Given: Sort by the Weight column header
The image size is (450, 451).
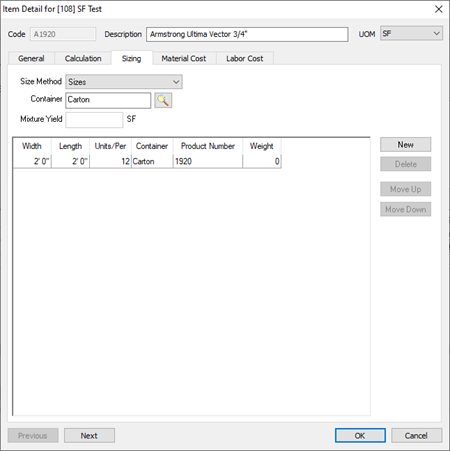Looking at the screenshot, I should tap(262, 146).
